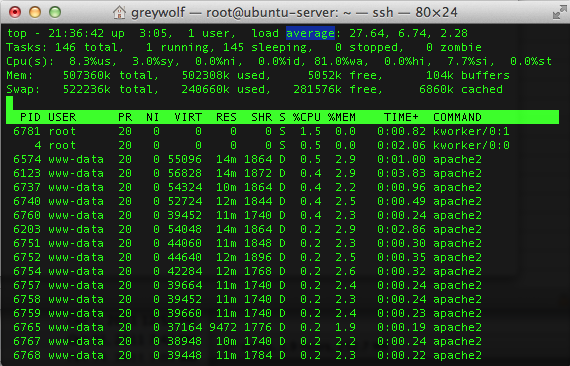Viewport: 570px width, 366px height.
Task: Click the COMMAND column header
Action: pyautogui.click(x=457, y=117)
